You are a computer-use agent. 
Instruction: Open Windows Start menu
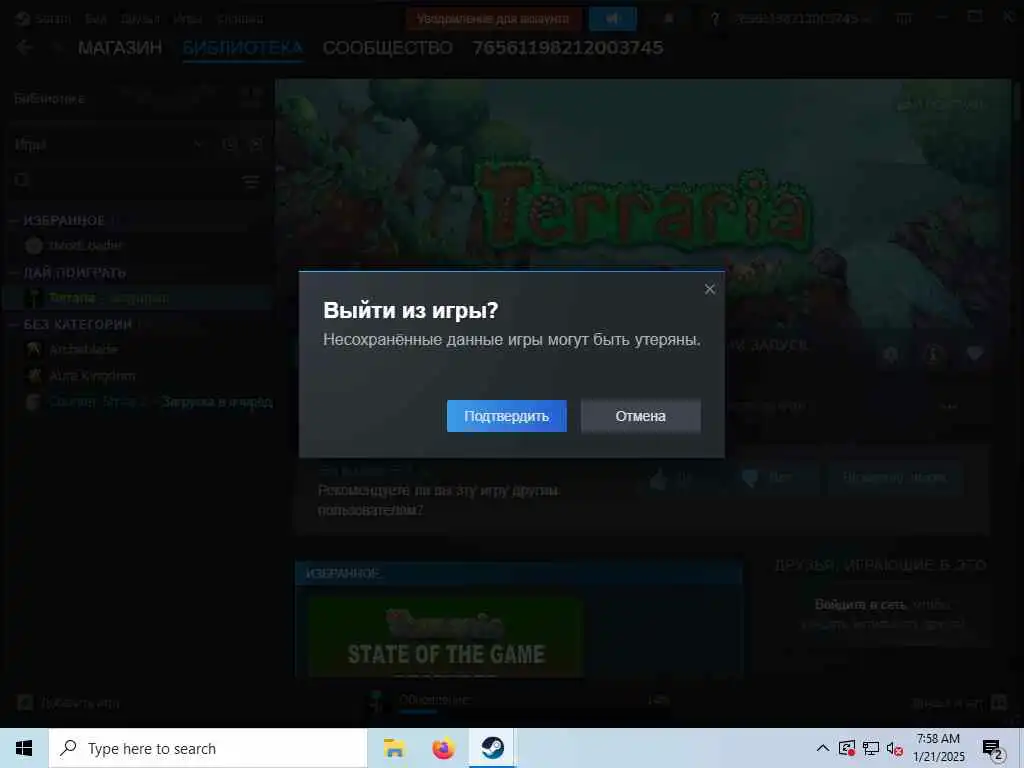click(x=24, y=748)
